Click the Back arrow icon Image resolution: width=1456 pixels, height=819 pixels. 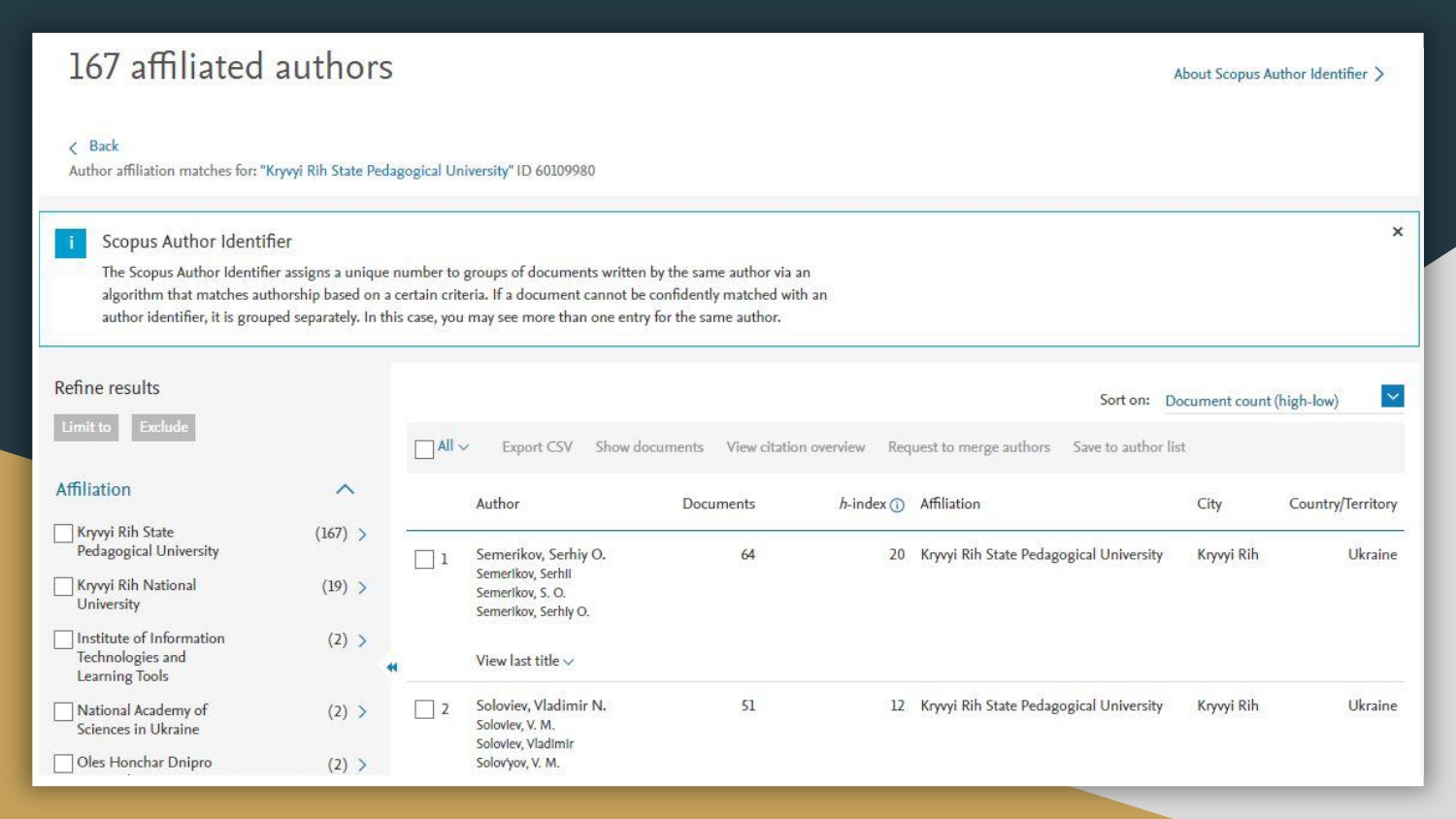[x=73, y=147]
